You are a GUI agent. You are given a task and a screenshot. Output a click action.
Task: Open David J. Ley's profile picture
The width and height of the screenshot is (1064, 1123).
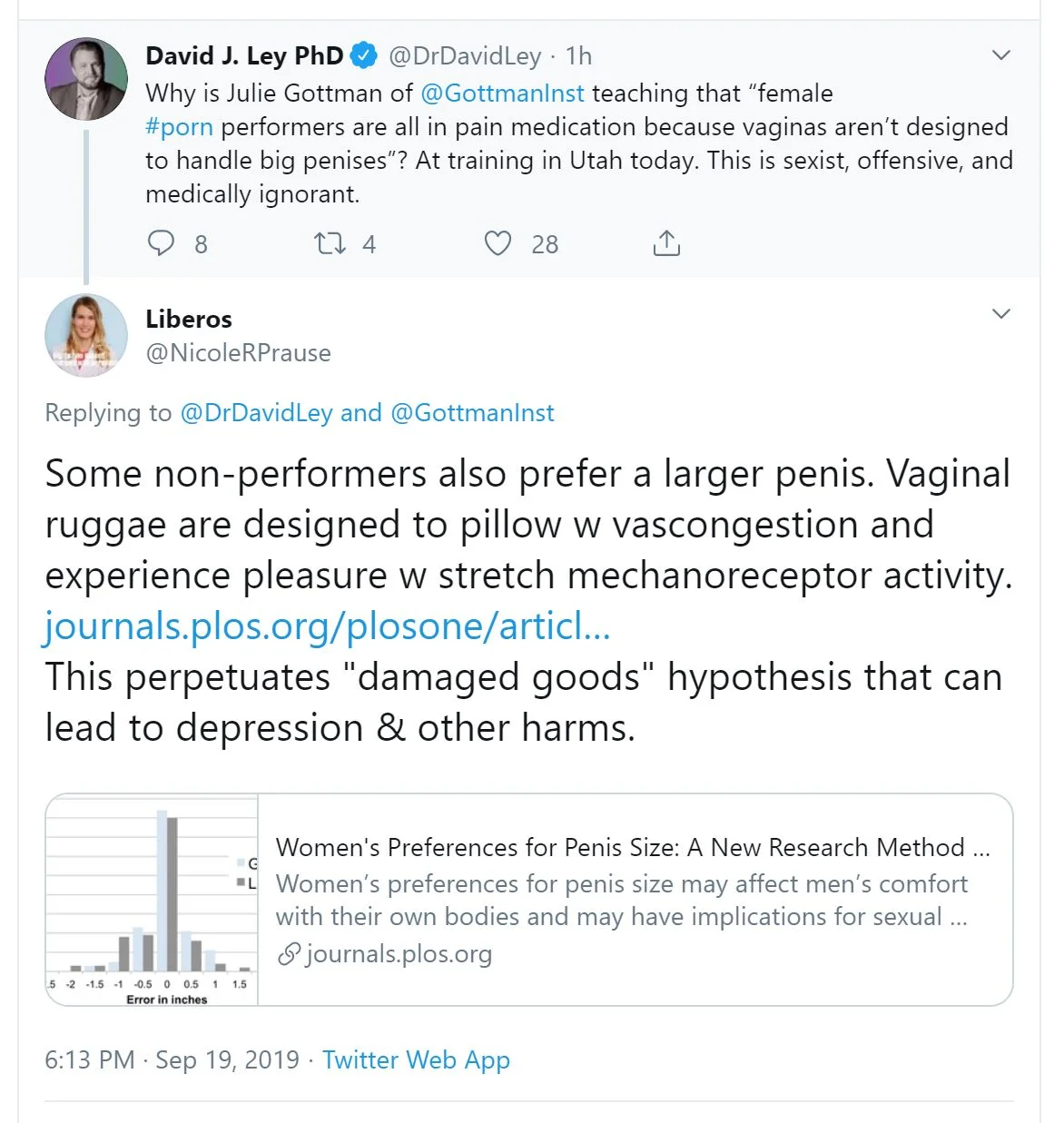pos(86,79)
